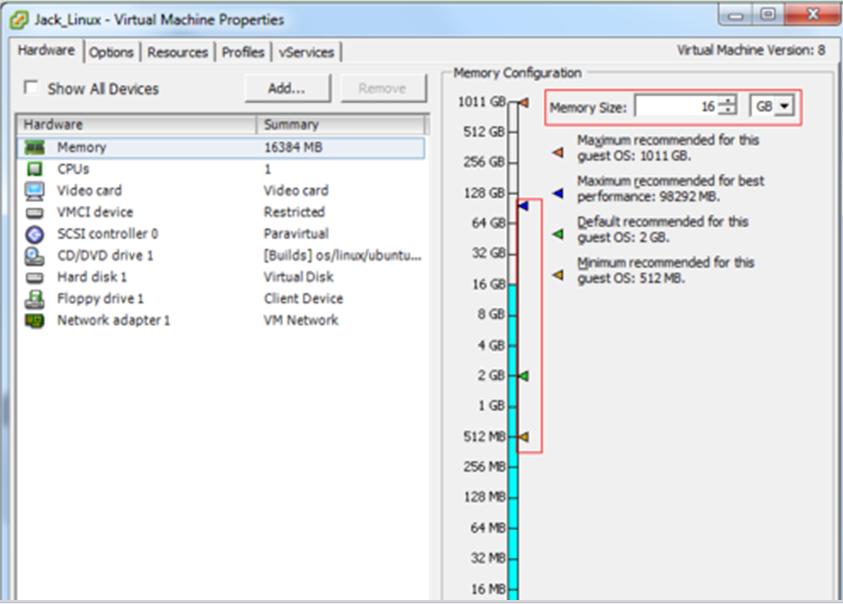Enable the Show All Devices checkbox
Viewport: 843px width, 604px height.
coord(31,88)
